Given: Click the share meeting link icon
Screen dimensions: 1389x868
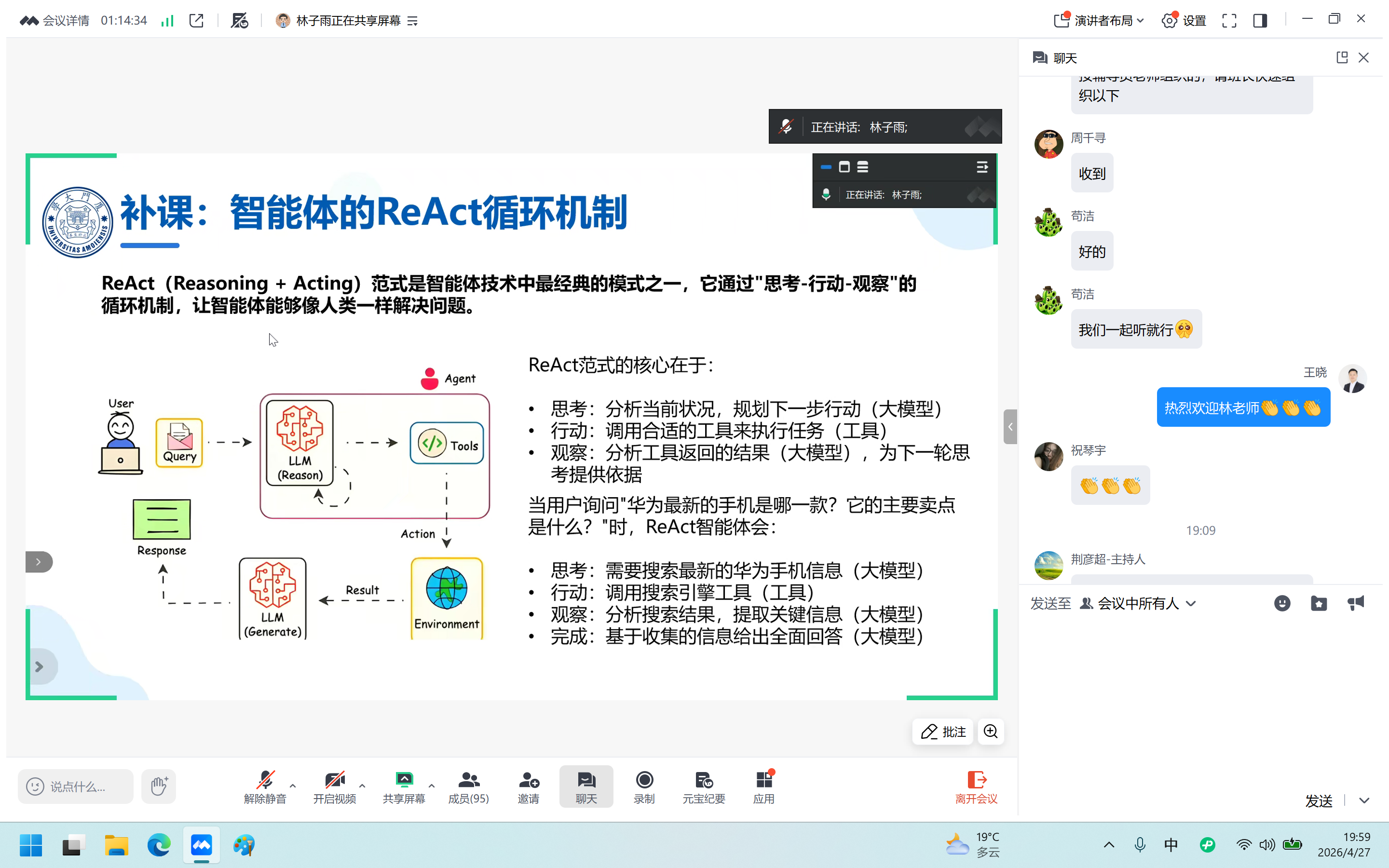Looking at the screenshot, I should 196,21.
